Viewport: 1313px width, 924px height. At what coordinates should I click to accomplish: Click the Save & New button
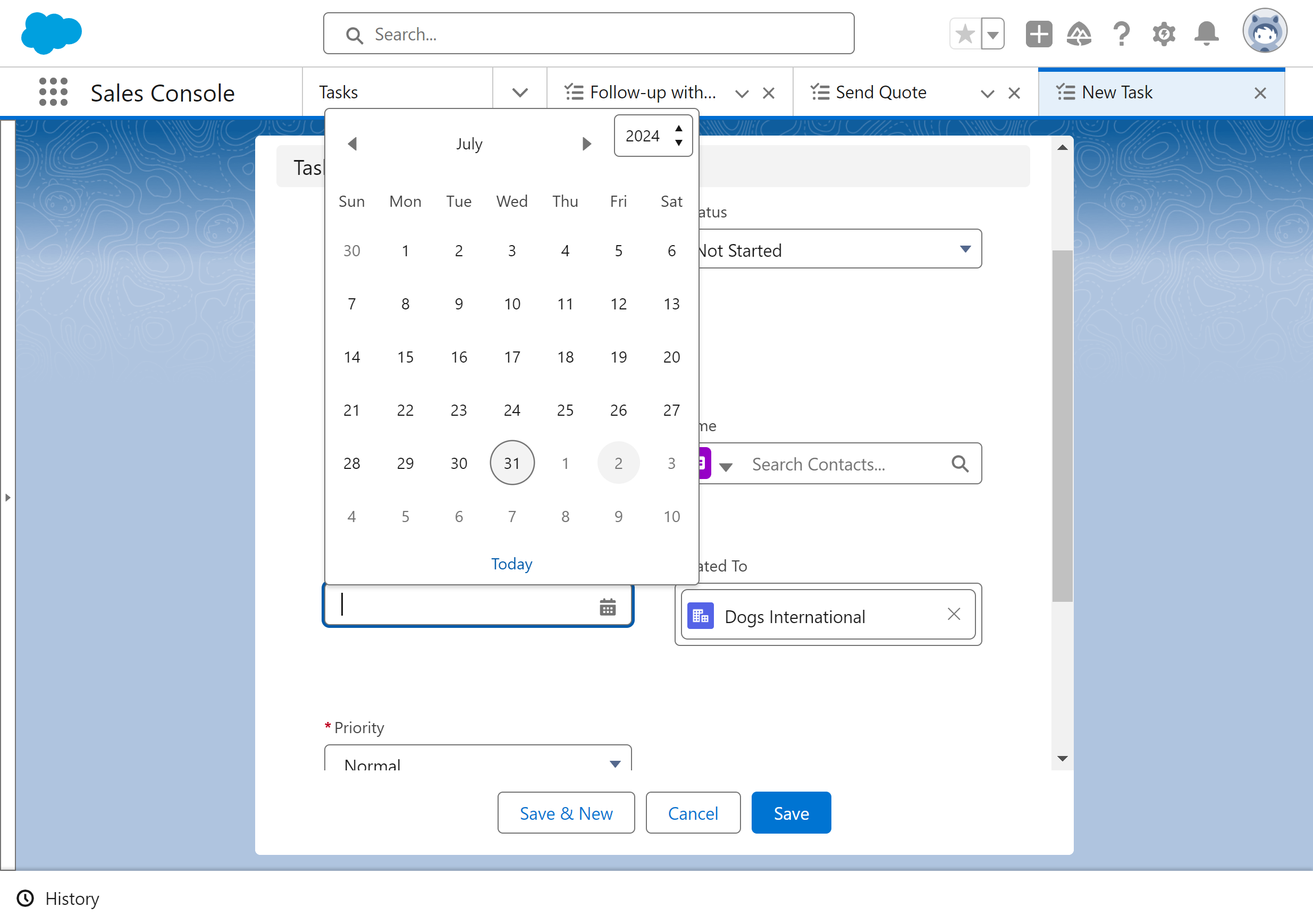(566, 812)
